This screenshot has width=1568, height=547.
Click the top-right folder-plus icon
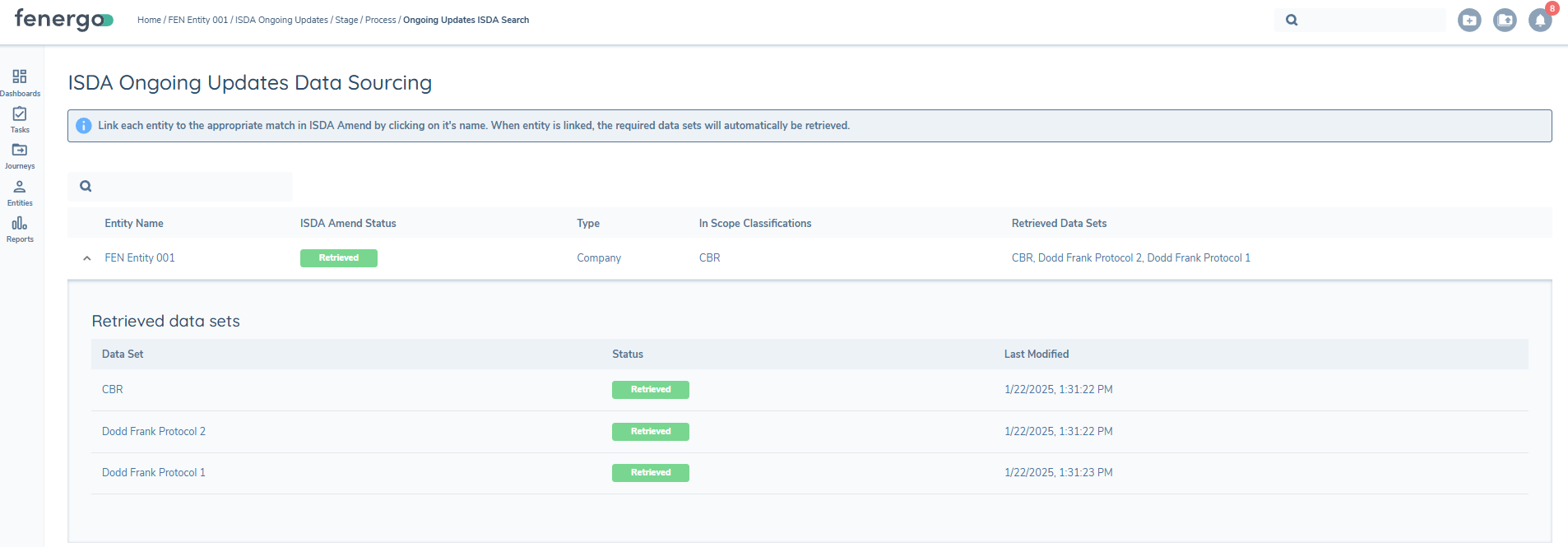(1469, 20)
